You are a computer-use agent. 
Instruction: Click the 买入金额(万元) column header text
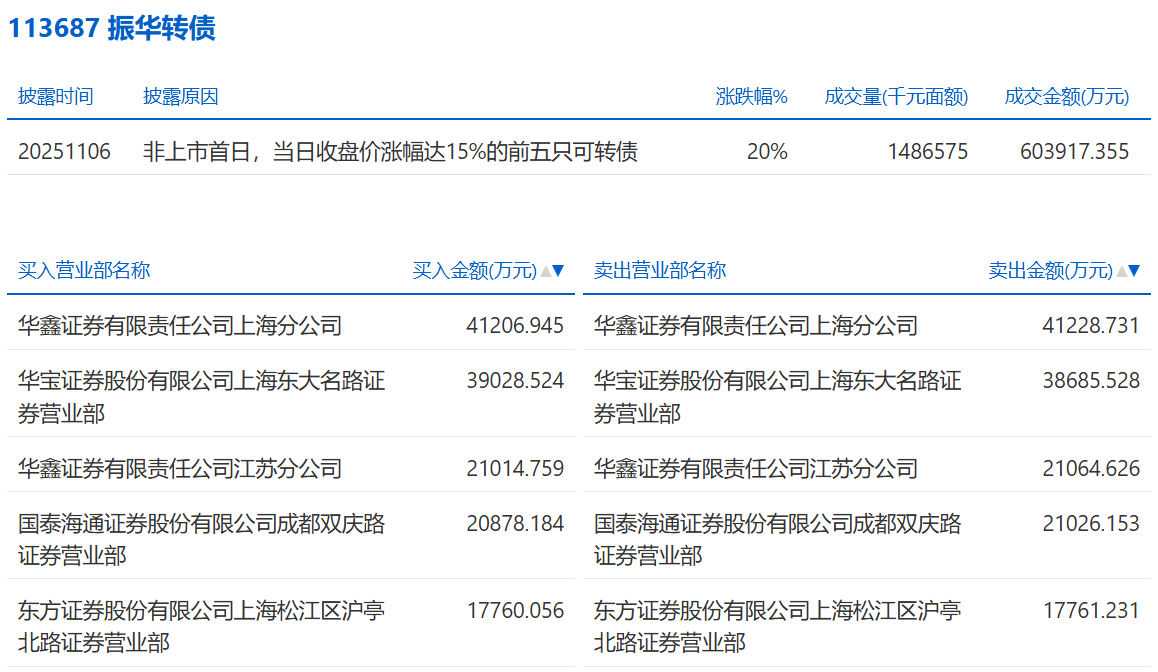[x=474, y=271]
